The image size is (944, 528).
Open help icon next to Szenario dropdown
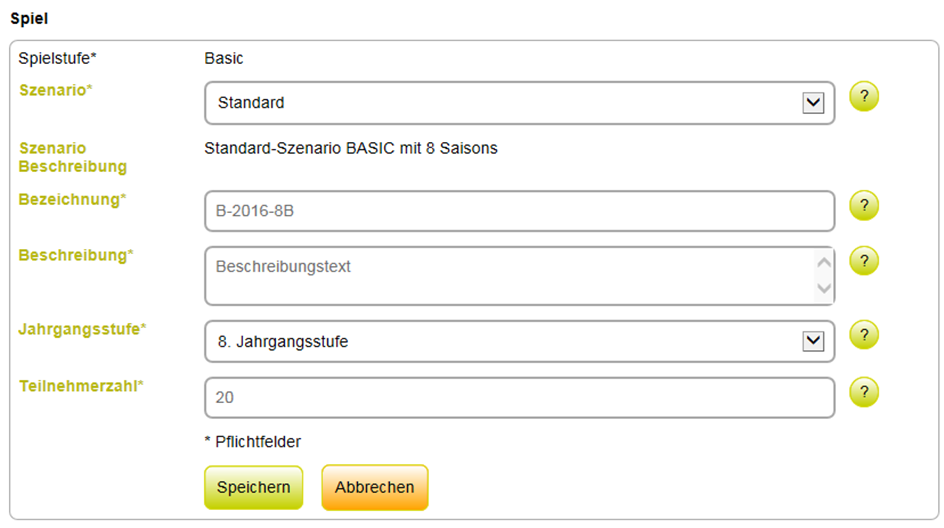864,96
